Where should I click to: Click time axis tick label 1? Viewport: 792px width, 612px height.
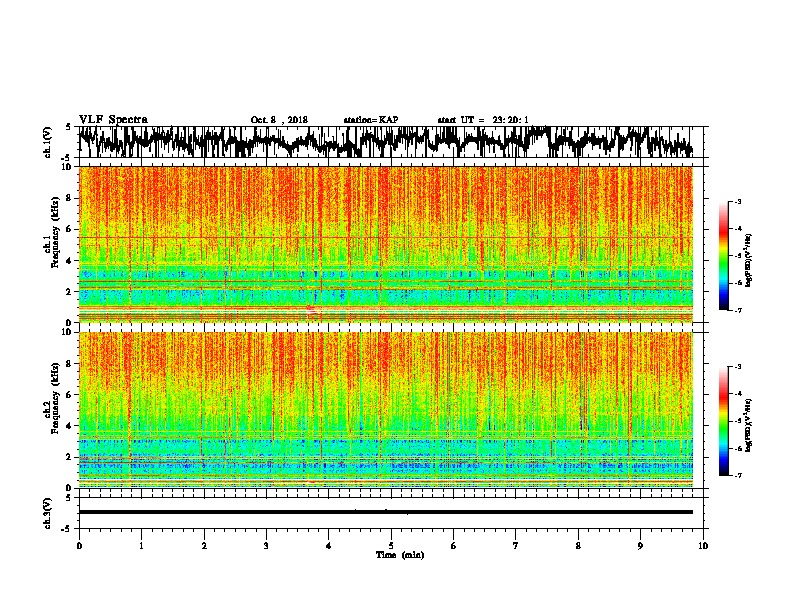(142, 546)
